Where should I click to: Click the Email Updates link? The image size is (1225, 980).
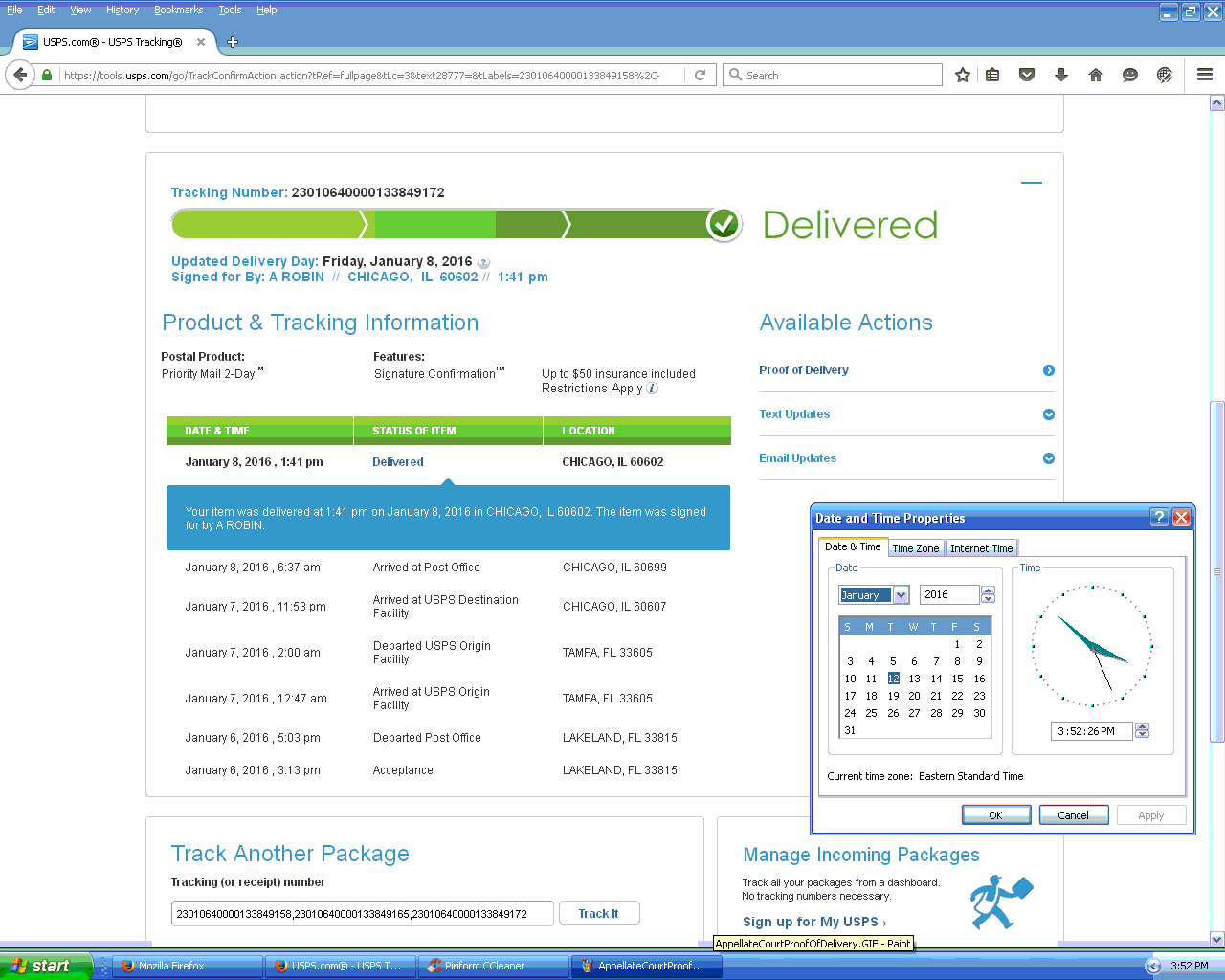pyautogui.click(x=797, y=458)
